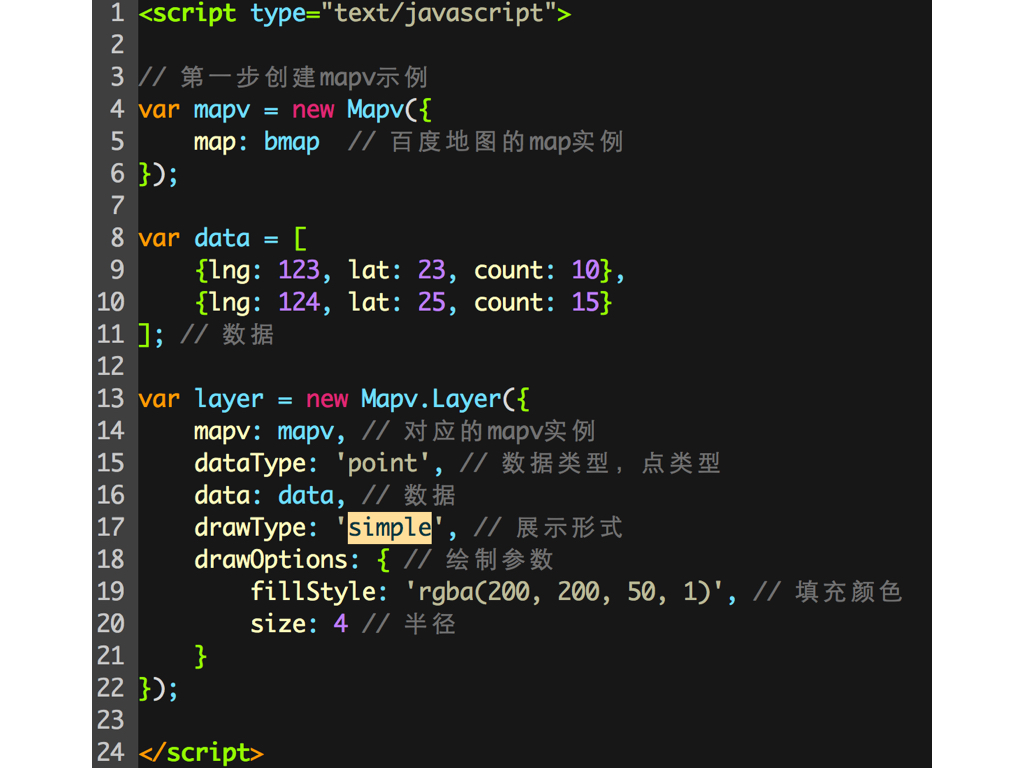Click line number 24 in the gutter
Screen dimensions: 1024x768
click(x=110, y=752)
